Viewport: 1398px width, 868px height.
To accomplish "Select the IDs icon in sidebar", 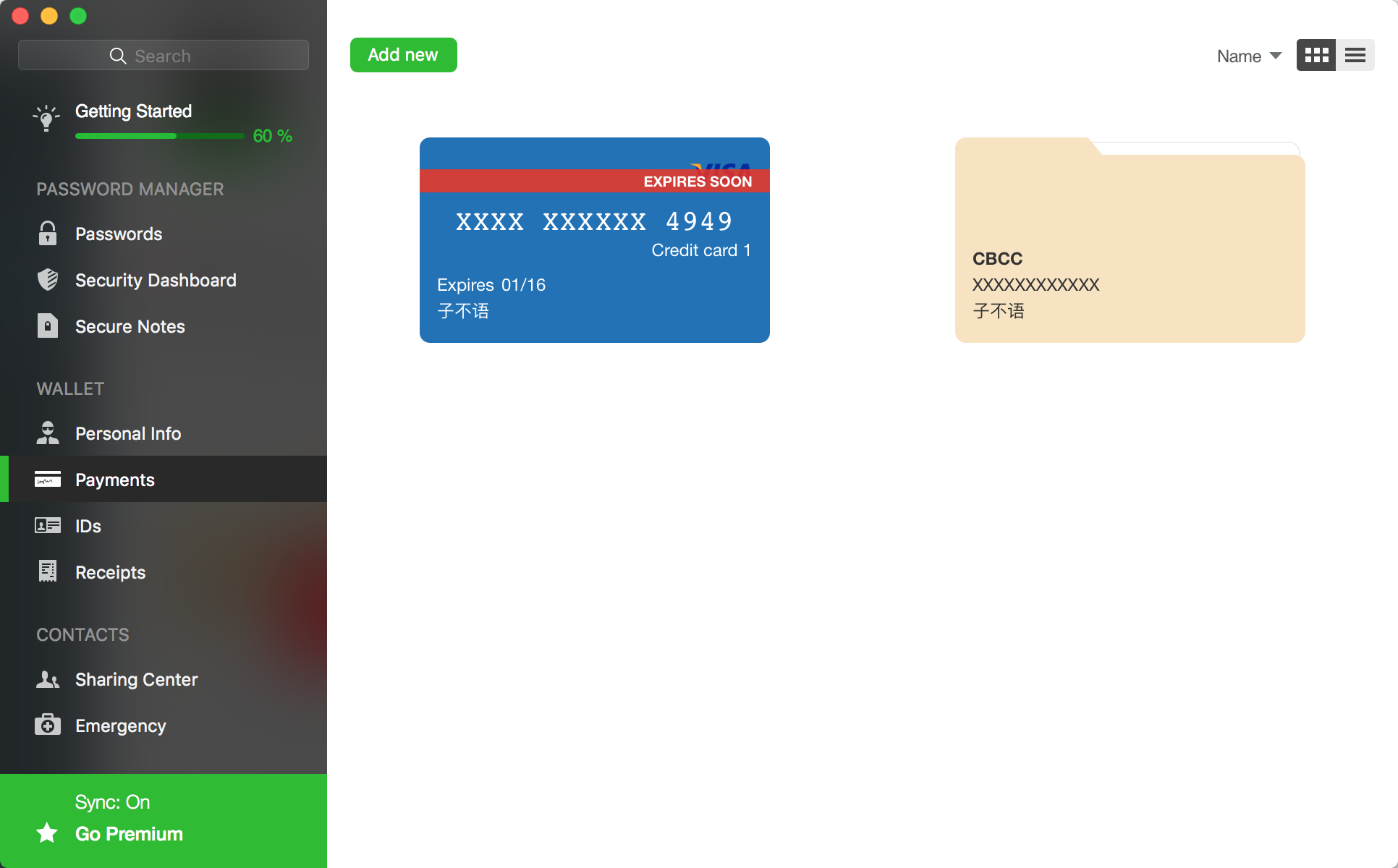I will pos(46,525).
